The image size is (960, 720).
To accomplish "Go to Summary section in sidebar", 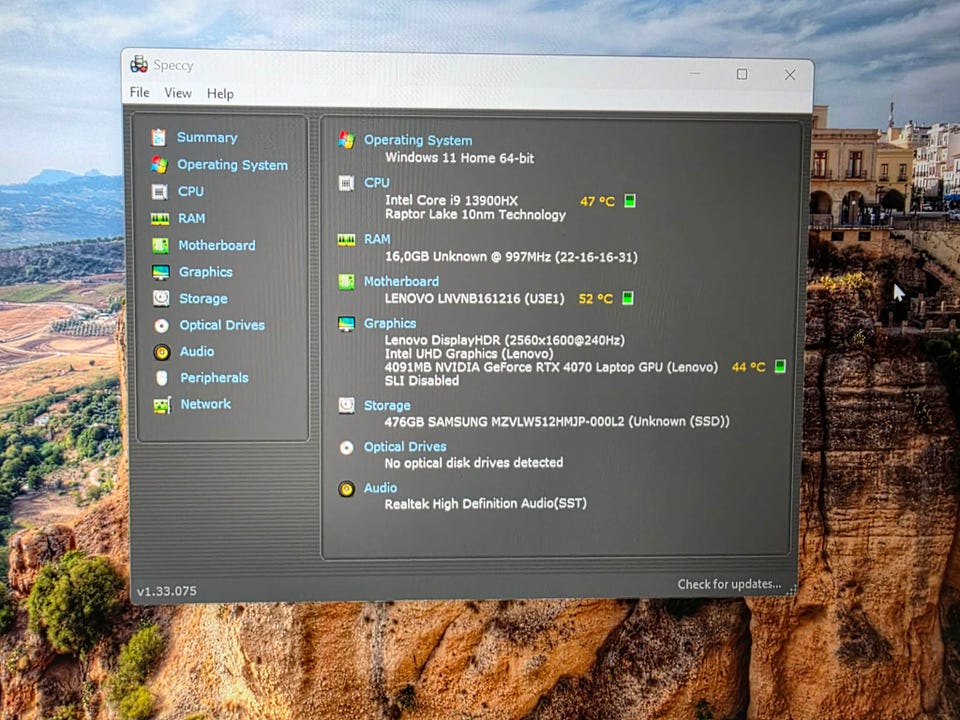I will [x=207, y=137].
